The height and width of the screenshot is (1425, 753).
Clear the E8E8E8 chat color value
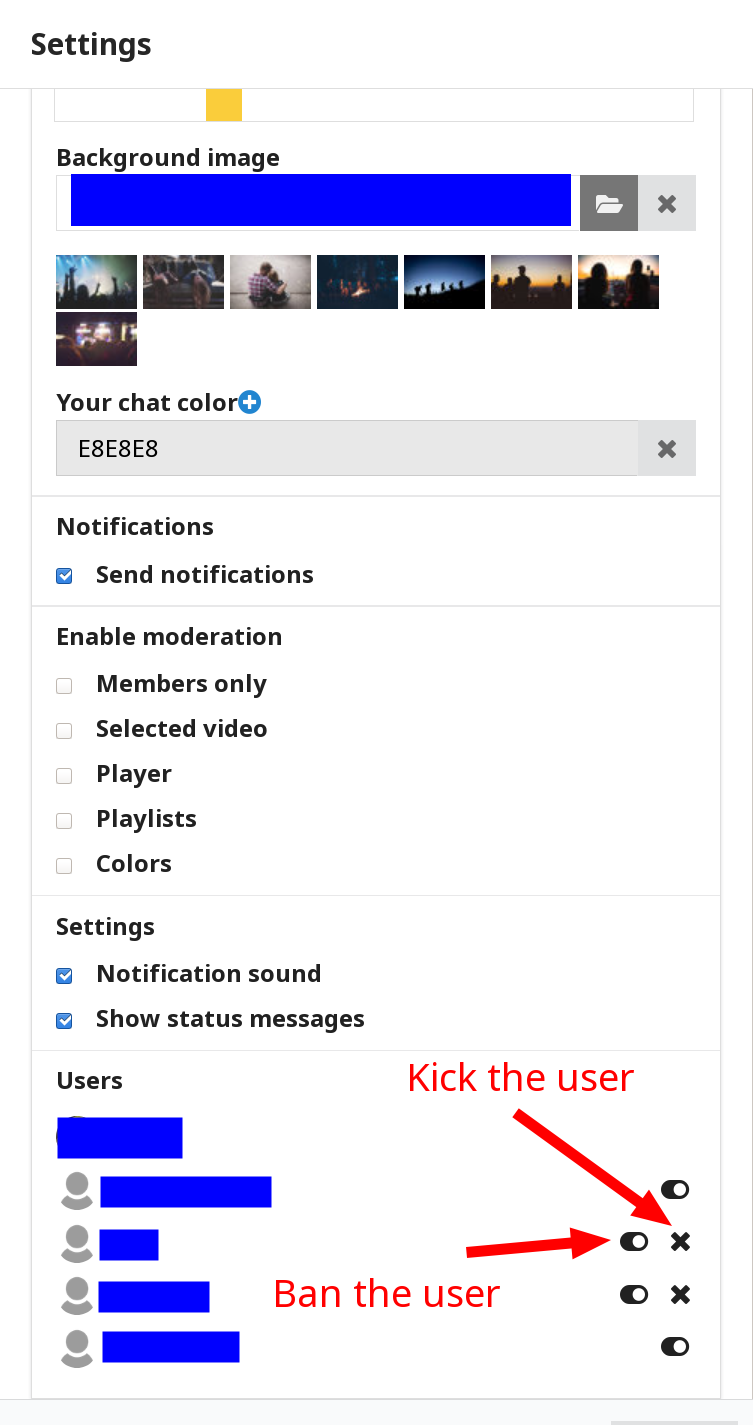(667, 448)
